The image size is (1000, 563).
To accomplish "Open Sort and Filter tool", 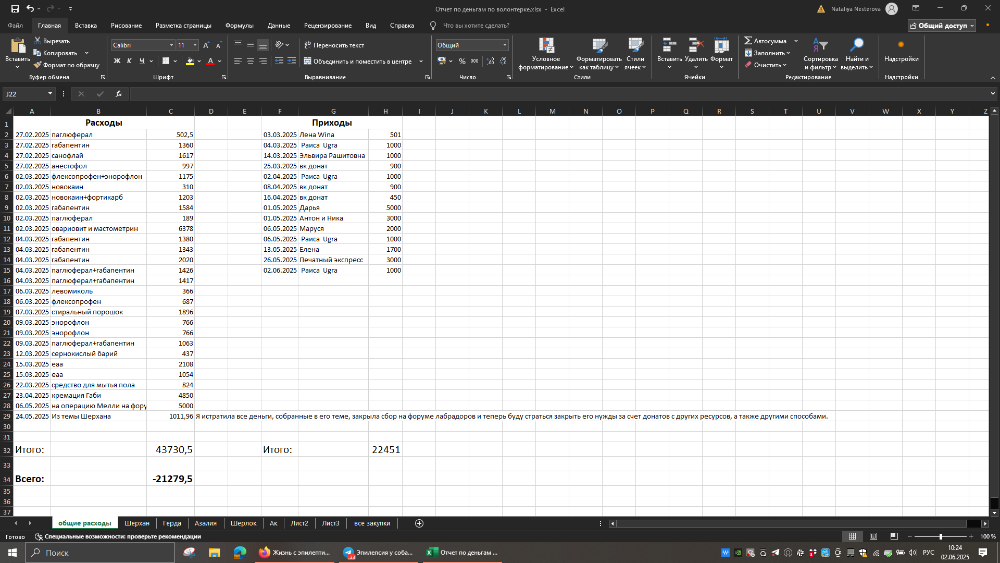I will (820, 47).
